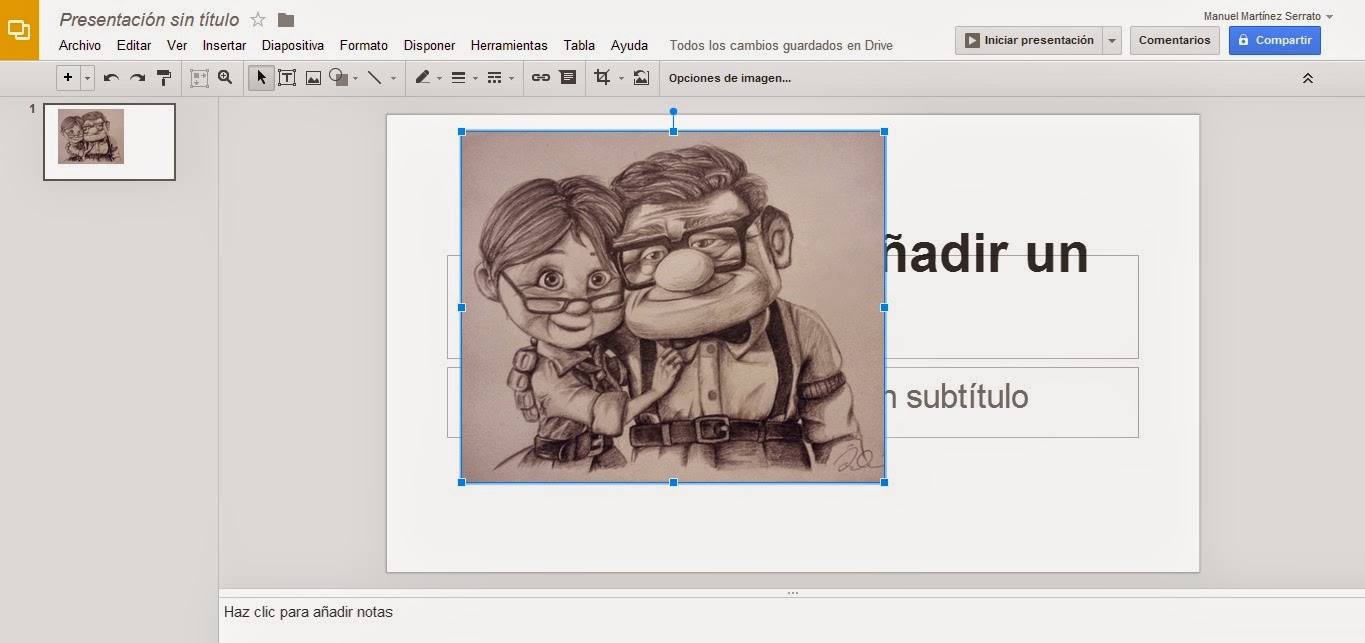The height and width of the screenshot is (643, 1365).
Task: Click the blue Compartir button
Action: point(1274,40)
